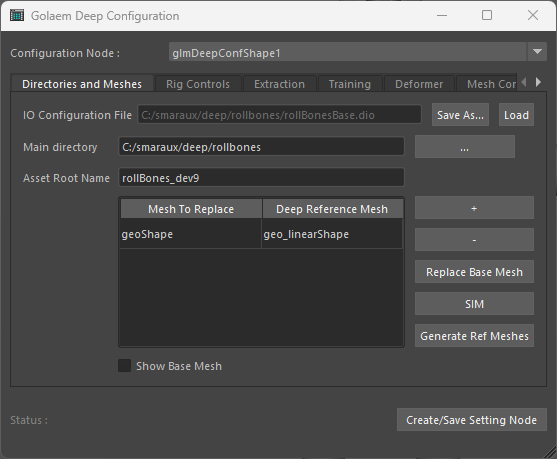
Task: Click the Golaem window title icon
Action: tap(17, 16)
